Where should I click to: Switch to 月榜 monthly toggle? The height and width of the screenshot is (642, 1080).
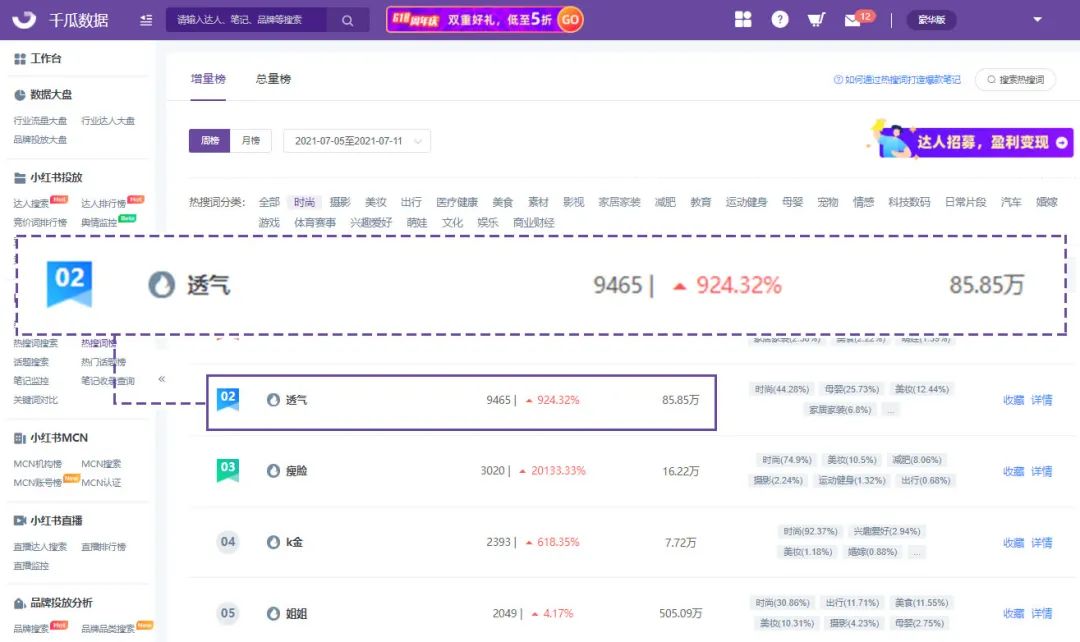click(x=251, y=141)
